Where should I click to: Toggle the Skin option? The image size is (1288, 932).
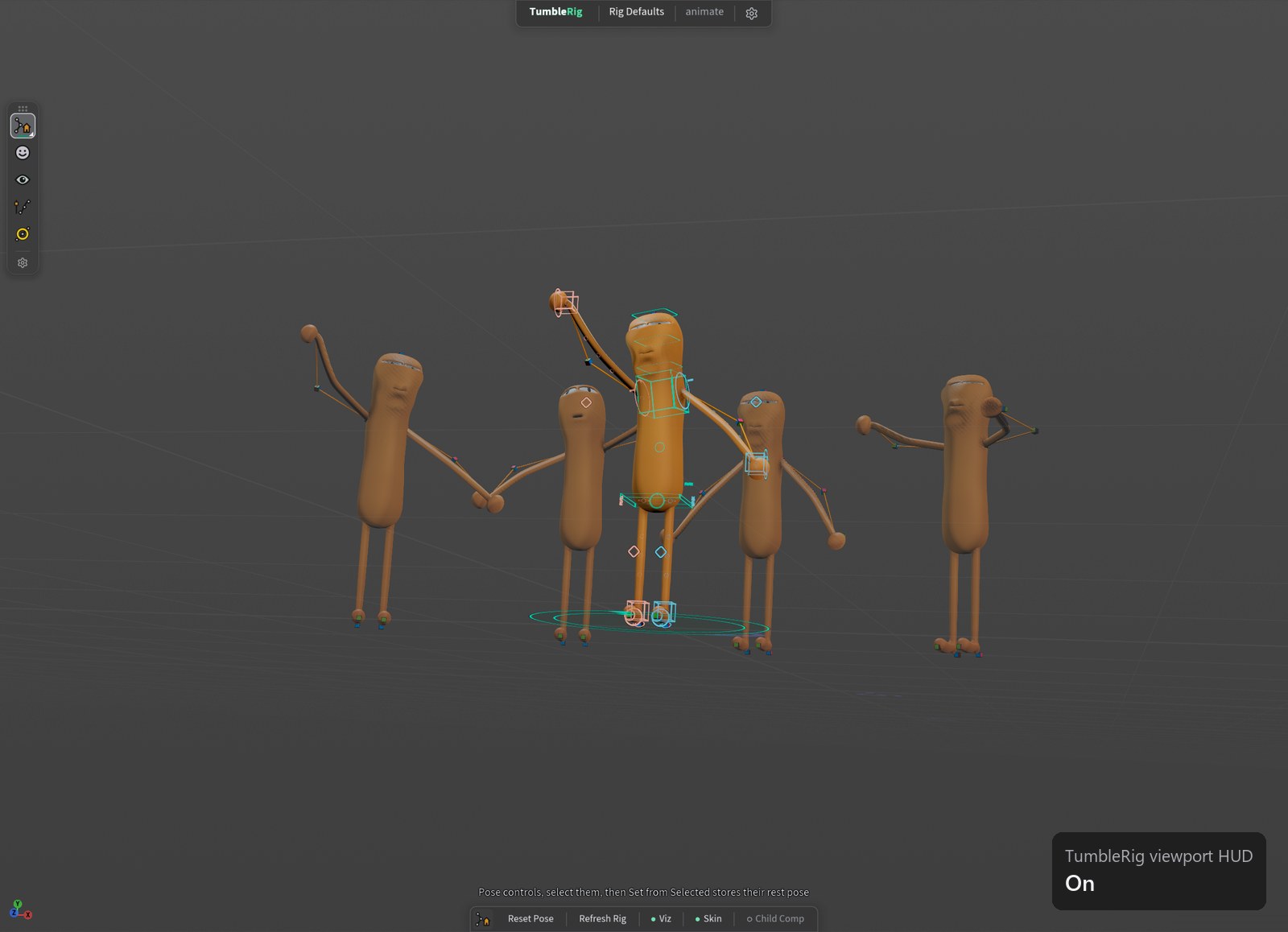(x=708, y=918)
